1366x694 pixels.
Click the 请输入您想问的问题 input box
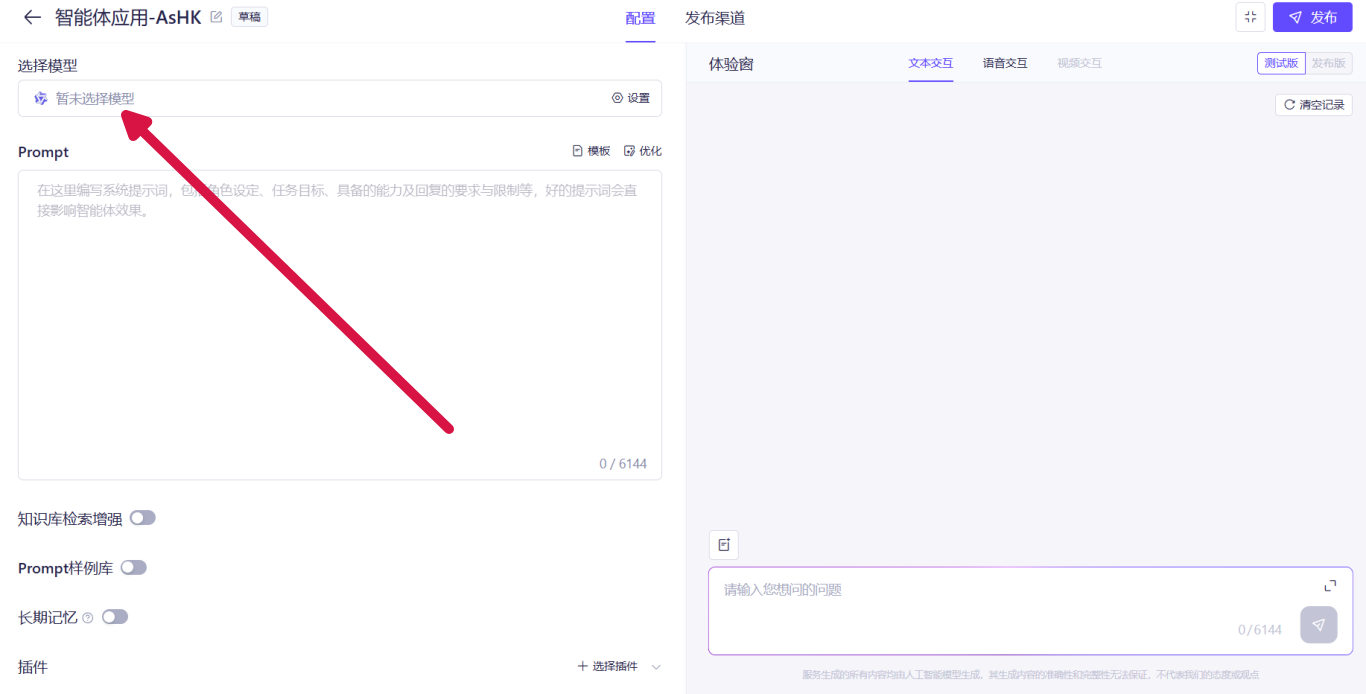coord(1030,611)
